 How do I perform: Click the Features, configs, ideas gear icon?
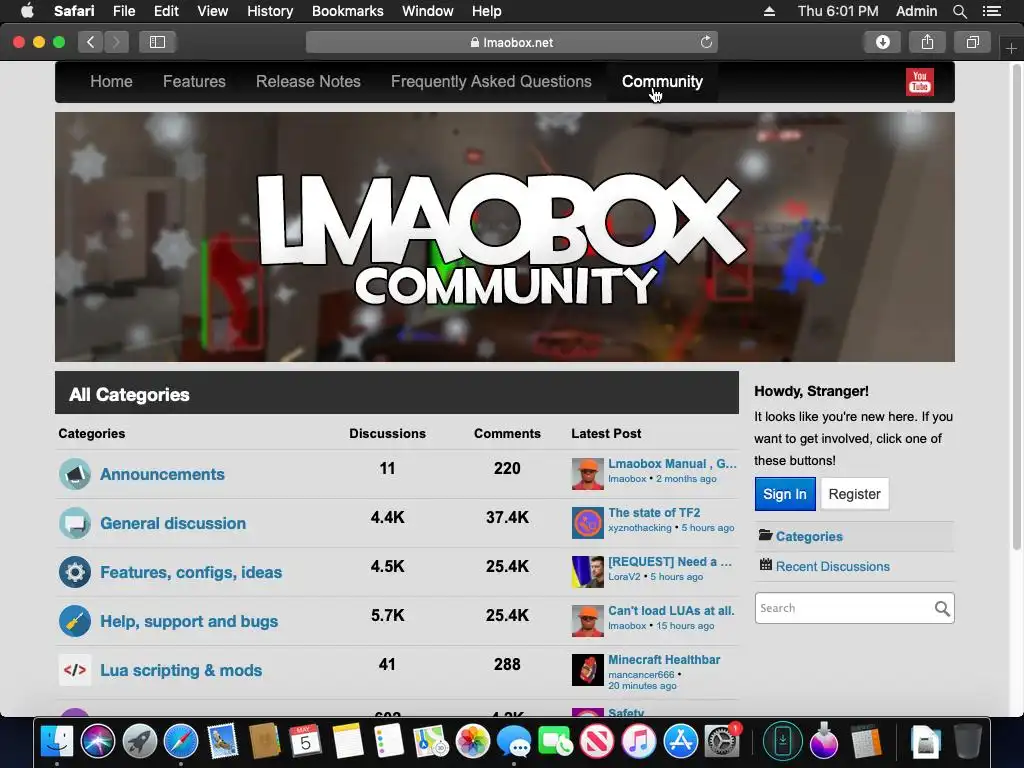[x=75, y=572]
